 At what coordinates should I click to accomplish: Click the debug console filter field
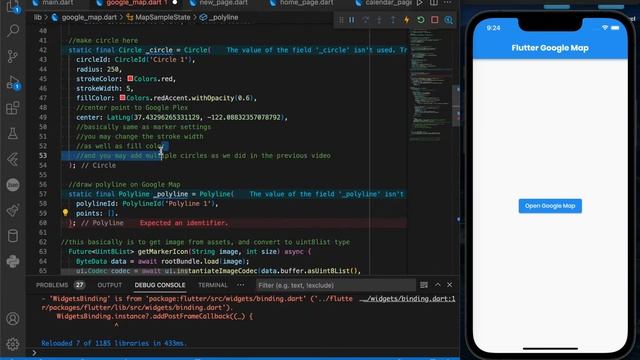[336, 285]
